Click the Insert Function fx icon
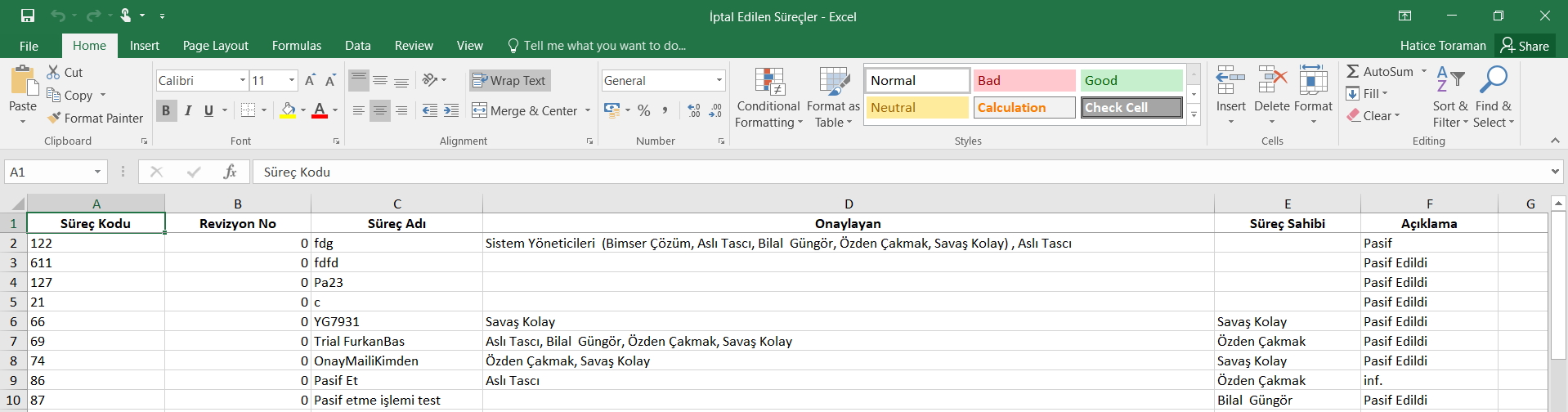The height and width of the screenshot is (412, 1568). pos(230,172)
